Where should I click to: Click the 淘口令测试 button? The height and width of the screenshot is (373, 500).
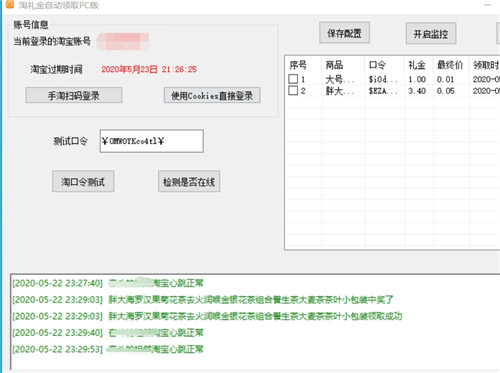(x=83, y=181)
